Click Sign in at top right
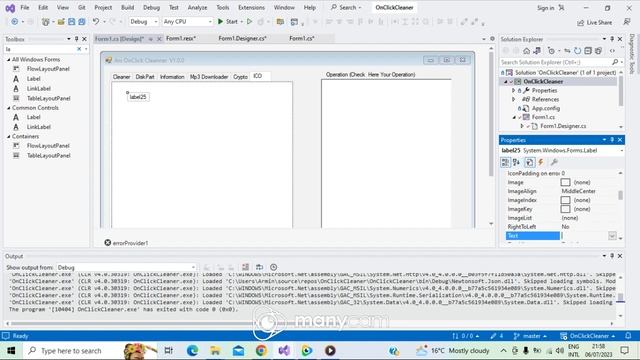 pos(545,8)
